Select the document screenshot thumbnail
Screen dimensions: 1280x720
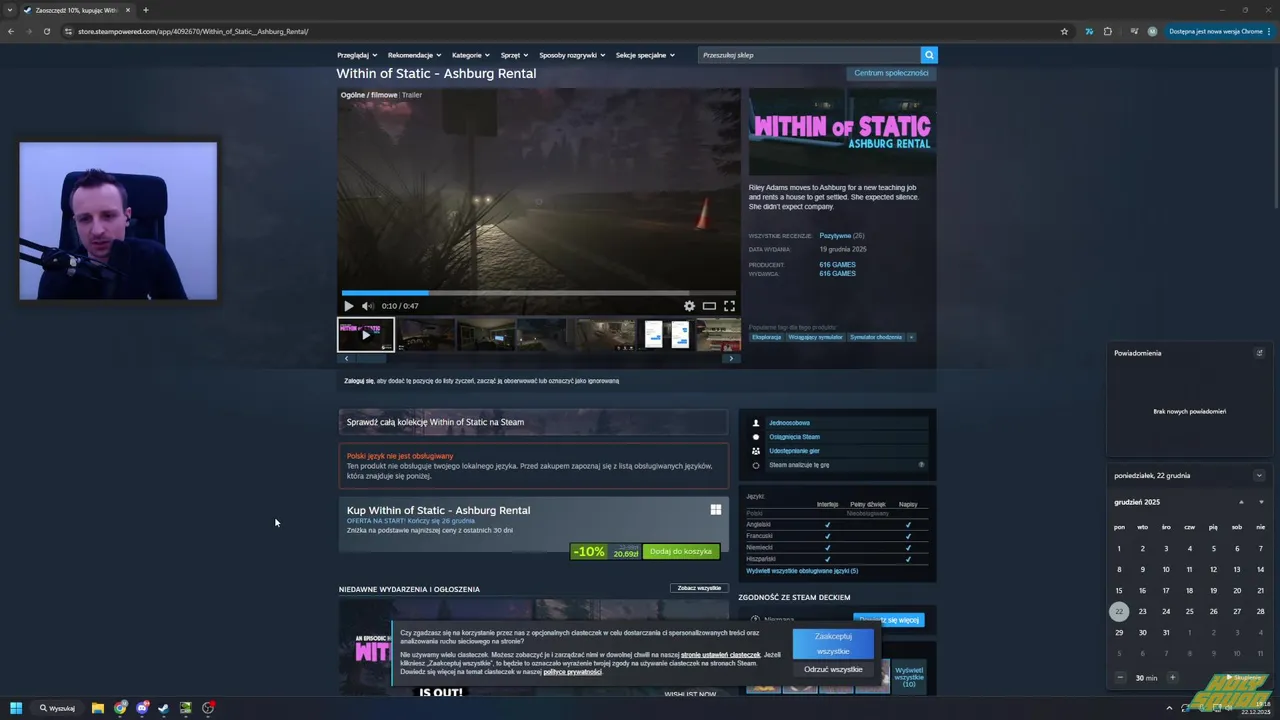click(x=666, y=335)
